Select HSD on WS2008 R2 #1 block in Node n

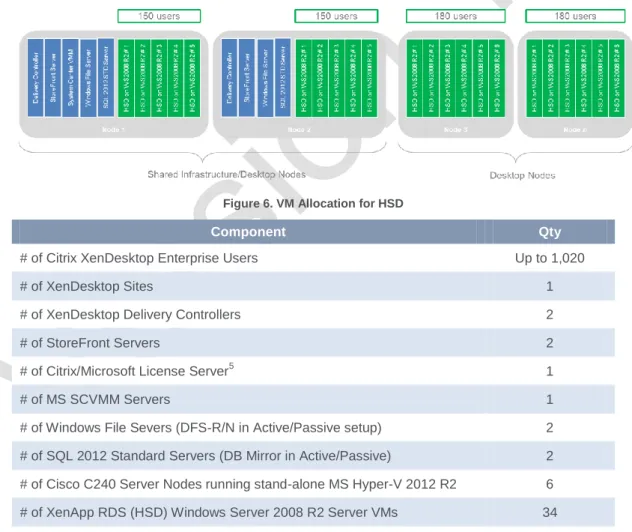(534, 78)
